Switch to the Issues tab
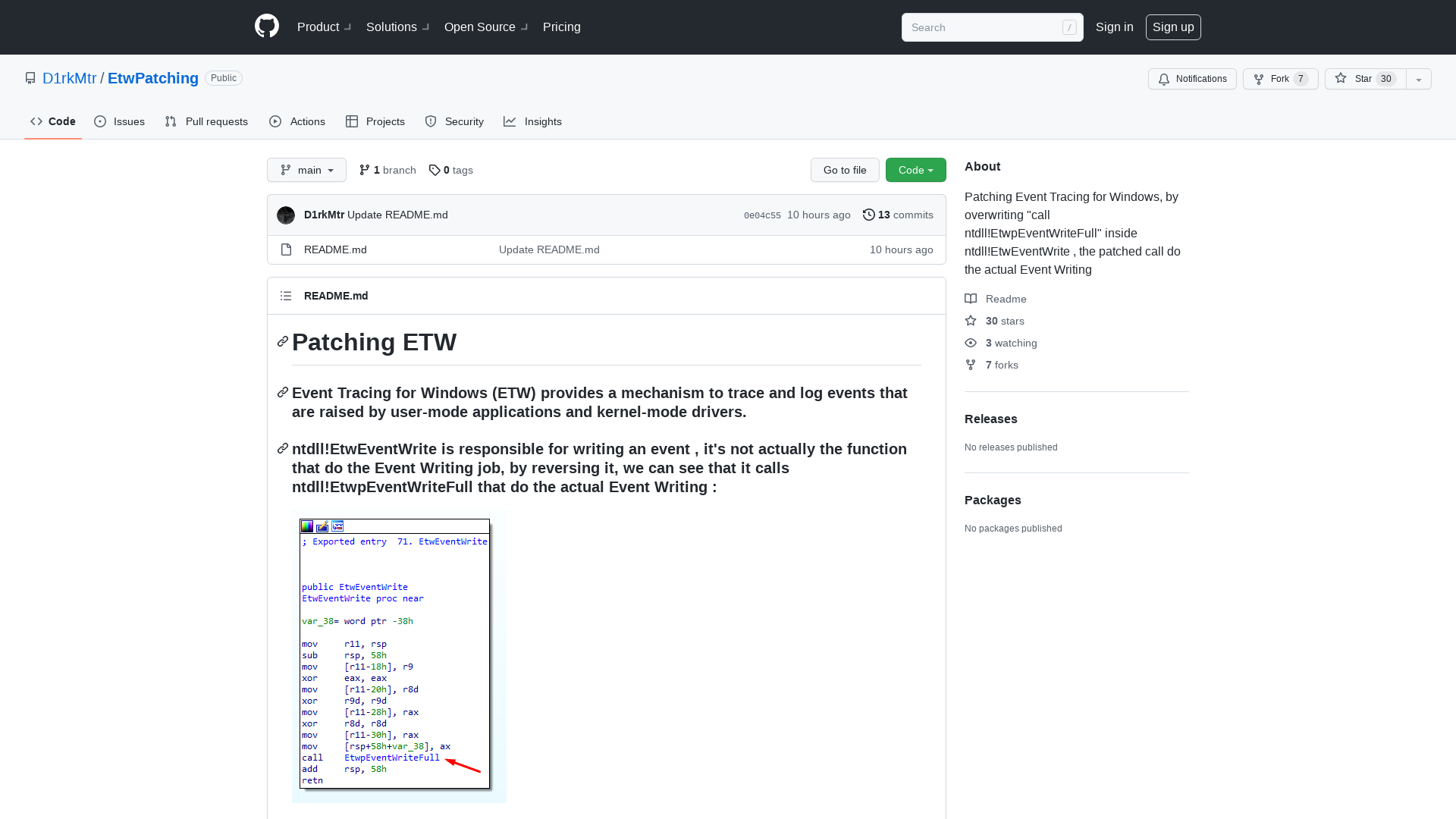Viewport: 1456px width, 819px height. point(119,121)
